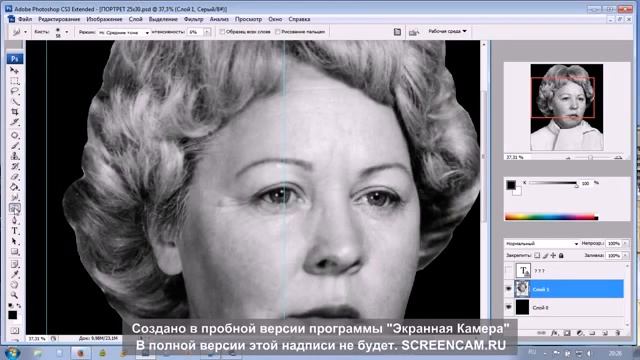Select the Path Selection arrow tool
This screenshot has height=360, width=640.
tap(14, 241)
